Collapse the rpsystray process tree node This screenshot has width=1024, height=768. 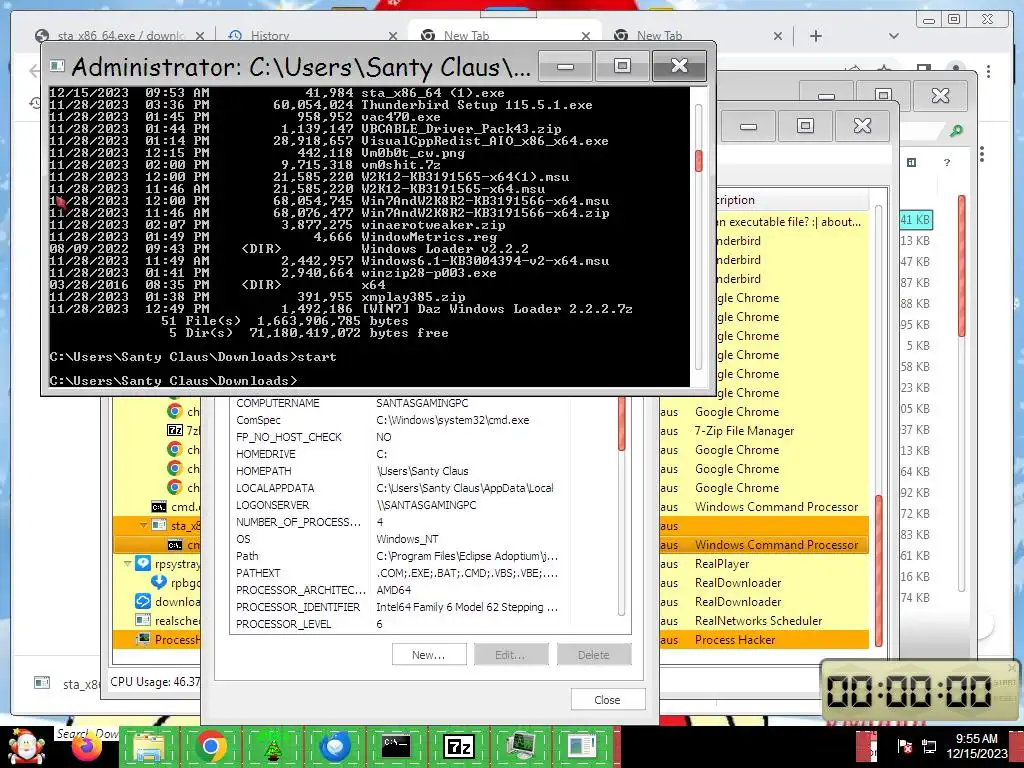[x=127, y=563]
